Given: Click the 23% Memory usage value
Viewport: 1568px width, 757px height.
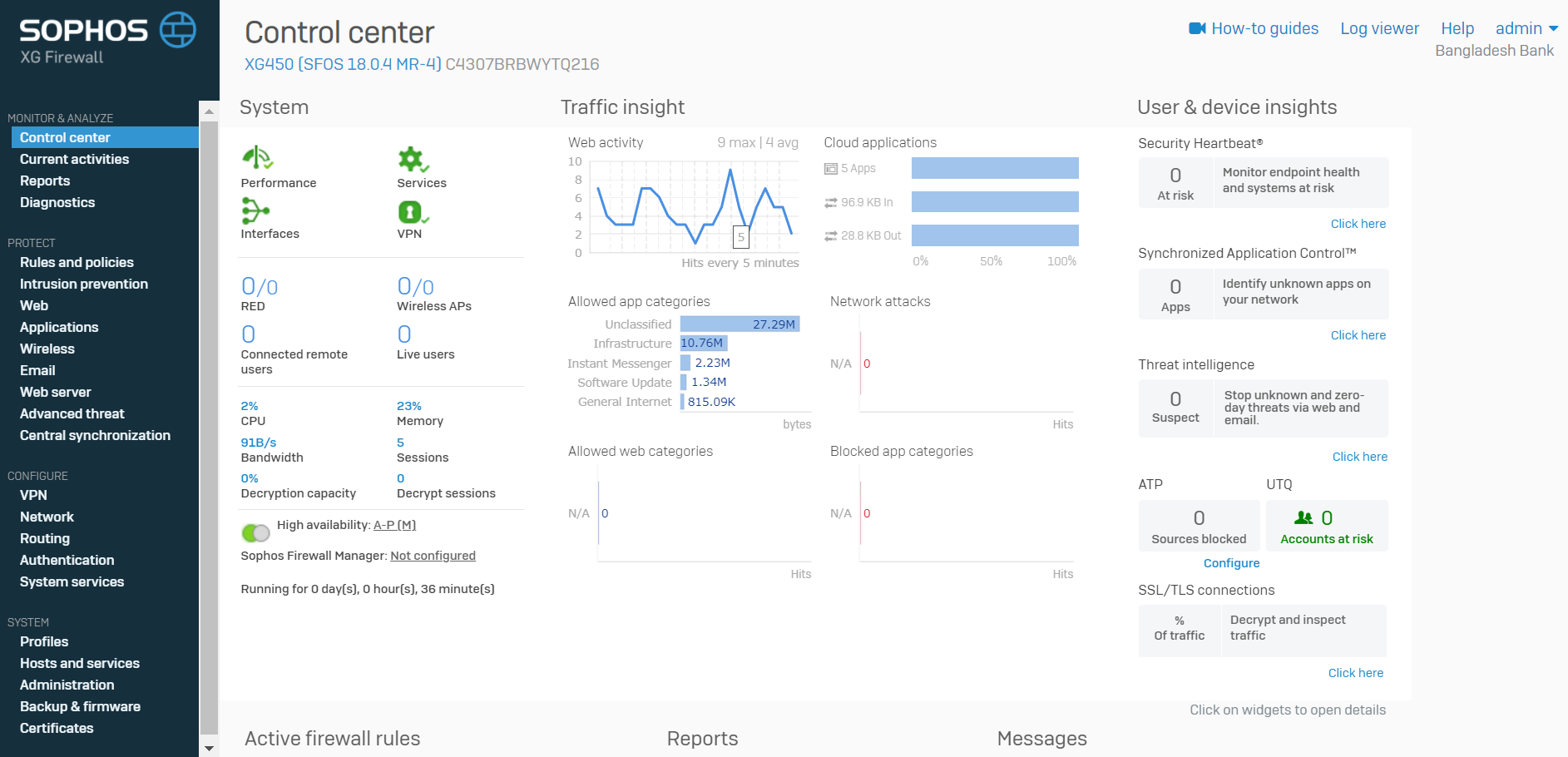Looking at the screenshot, I should pyautogui.click(x=408, y=406).
